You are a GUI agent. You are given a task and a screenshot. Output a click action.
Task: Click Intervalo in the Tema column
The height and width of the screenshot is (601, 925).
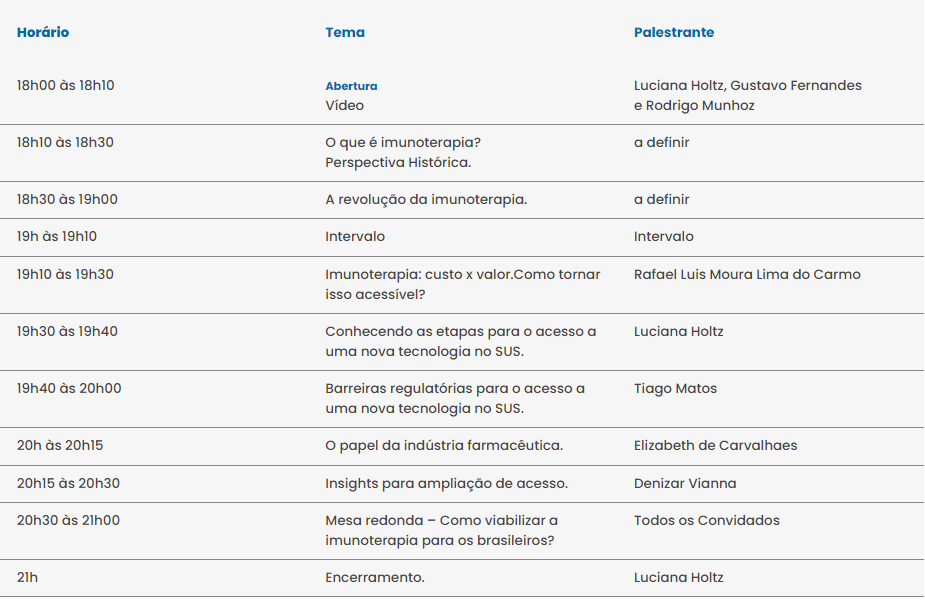[355, 236]
